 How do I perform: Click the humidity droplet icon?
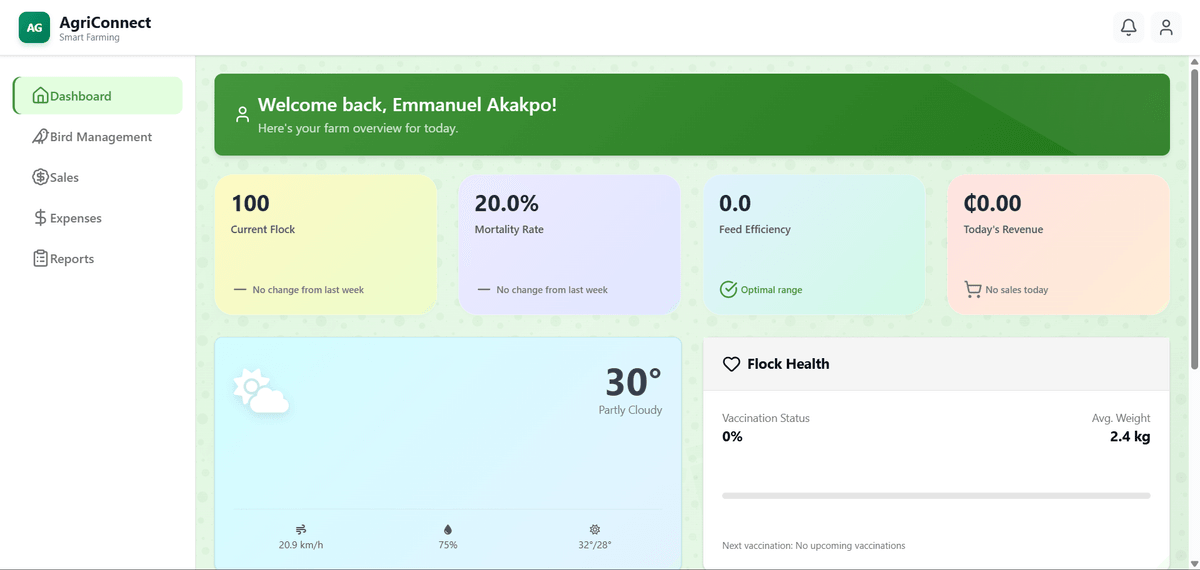tap(448, 529)
